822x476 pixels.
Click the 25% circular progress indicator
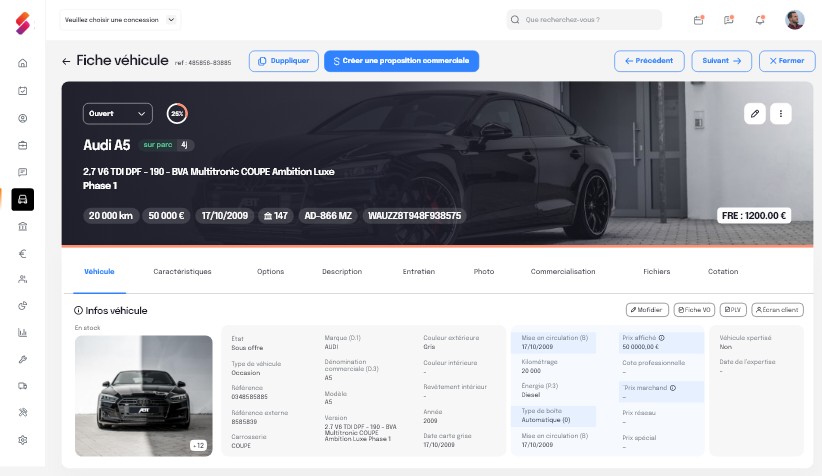tap(177, 114)
